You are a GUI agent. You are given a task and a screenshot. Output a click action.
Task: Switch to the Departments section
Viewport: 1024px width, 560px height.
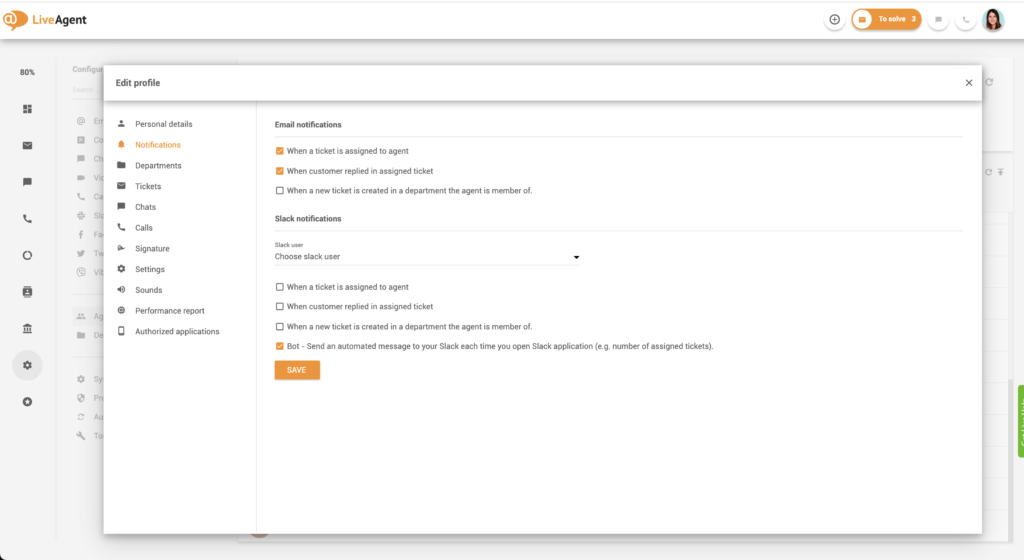pyautogui.click(x=158, y=166)
